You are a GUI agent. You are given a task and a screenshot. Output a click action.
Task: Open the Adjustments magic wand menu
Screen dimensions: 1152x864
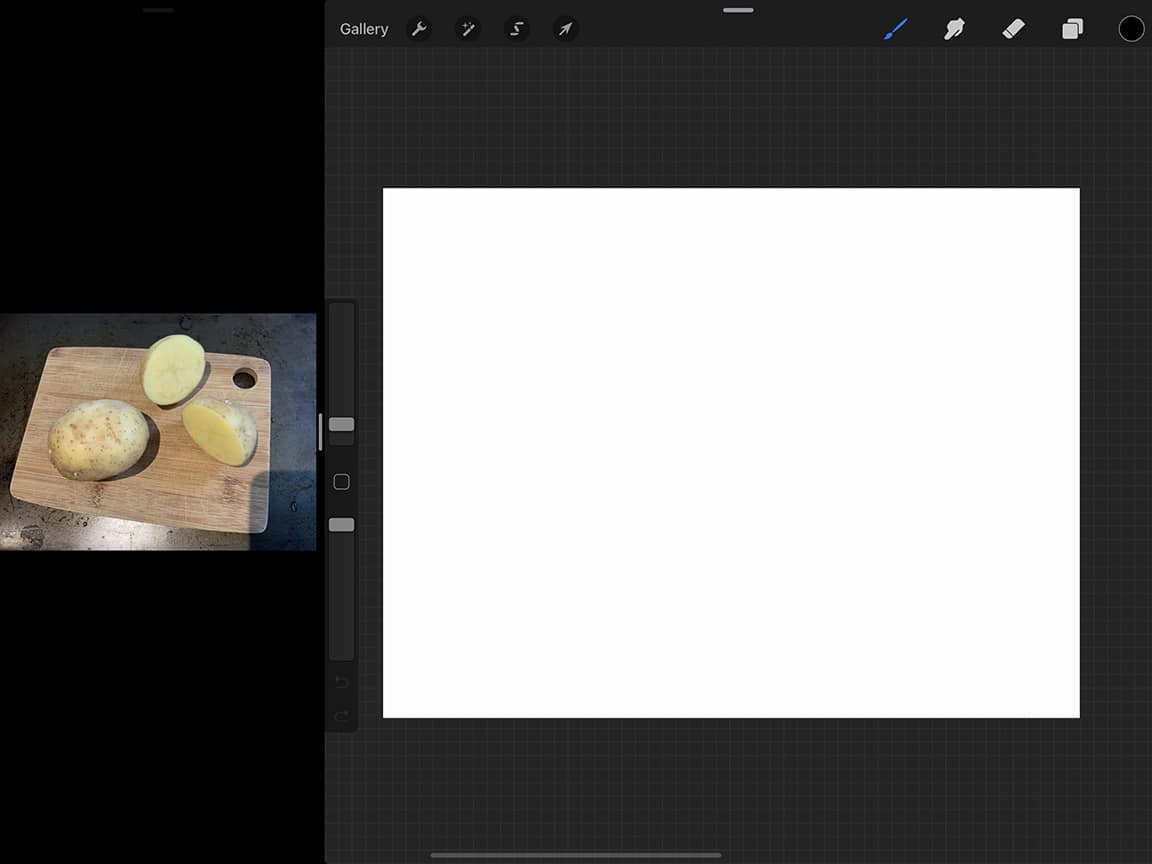pos(468,28)
